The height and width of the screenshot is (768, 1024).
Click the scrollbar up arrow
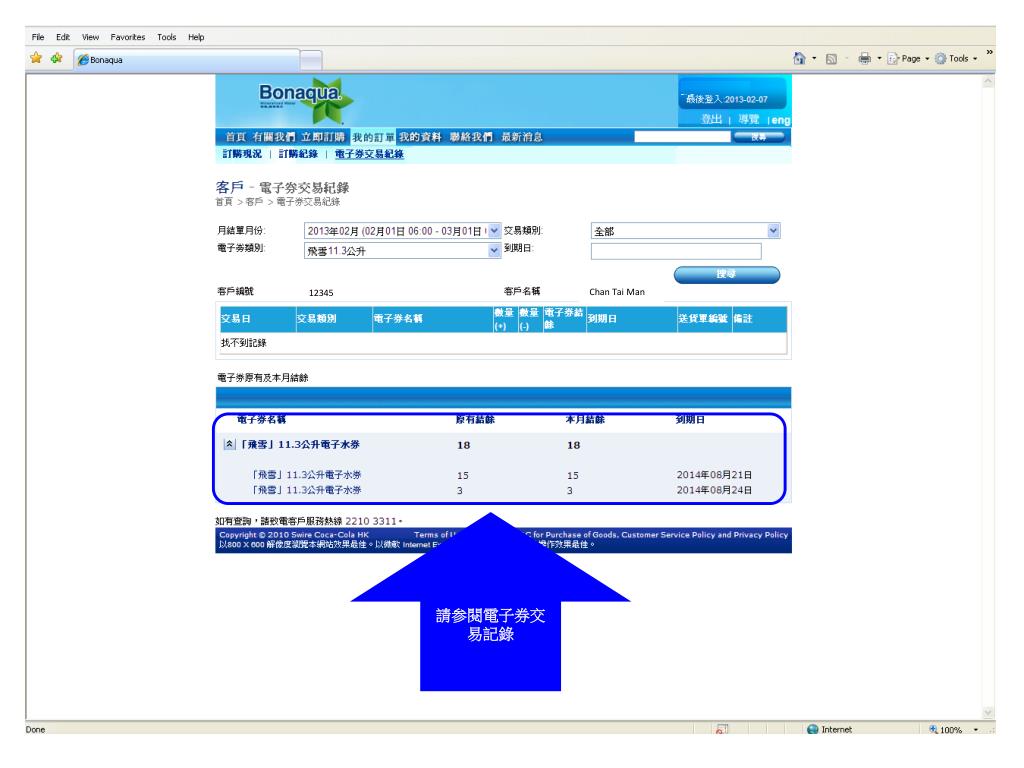[988, 82]
